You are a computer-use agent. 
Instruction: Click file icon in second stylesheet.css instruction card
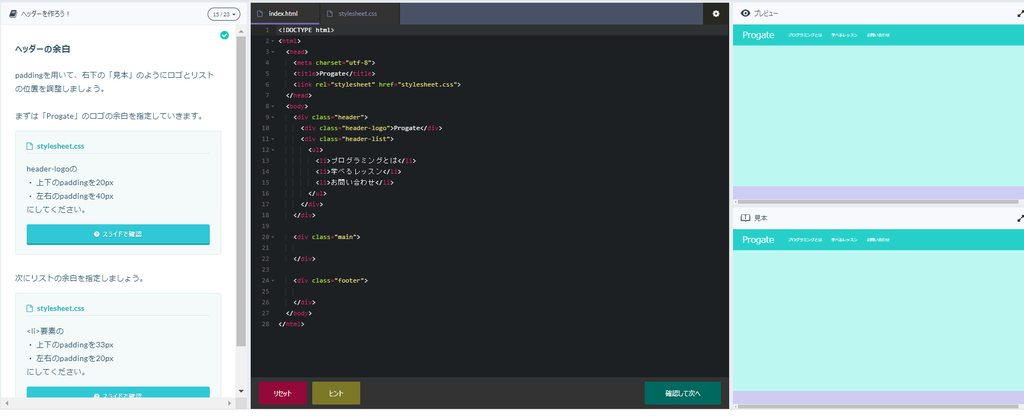point(29,308)
